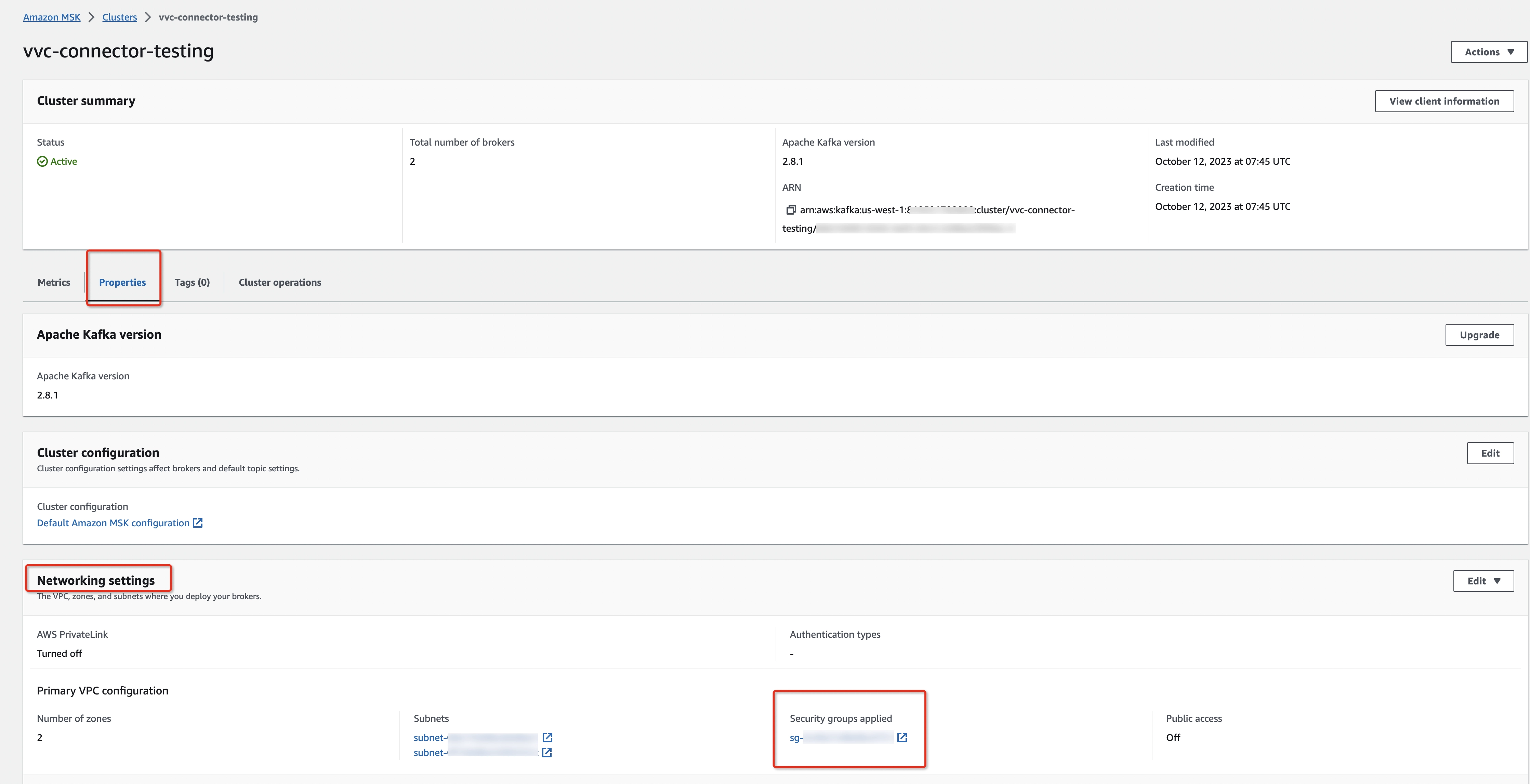Select the Last modified date value

[x=1222, y=161]
